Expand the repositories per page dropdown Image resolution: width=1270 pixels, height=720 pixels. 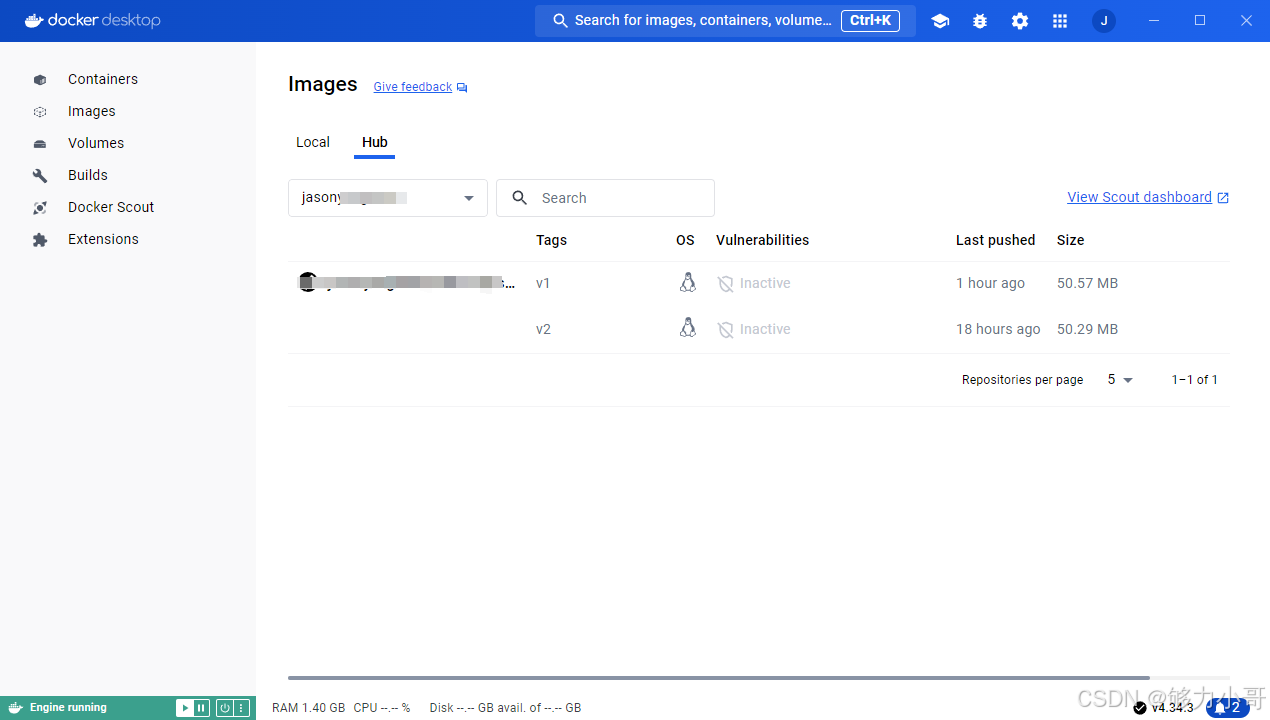tap(1119, 379)
